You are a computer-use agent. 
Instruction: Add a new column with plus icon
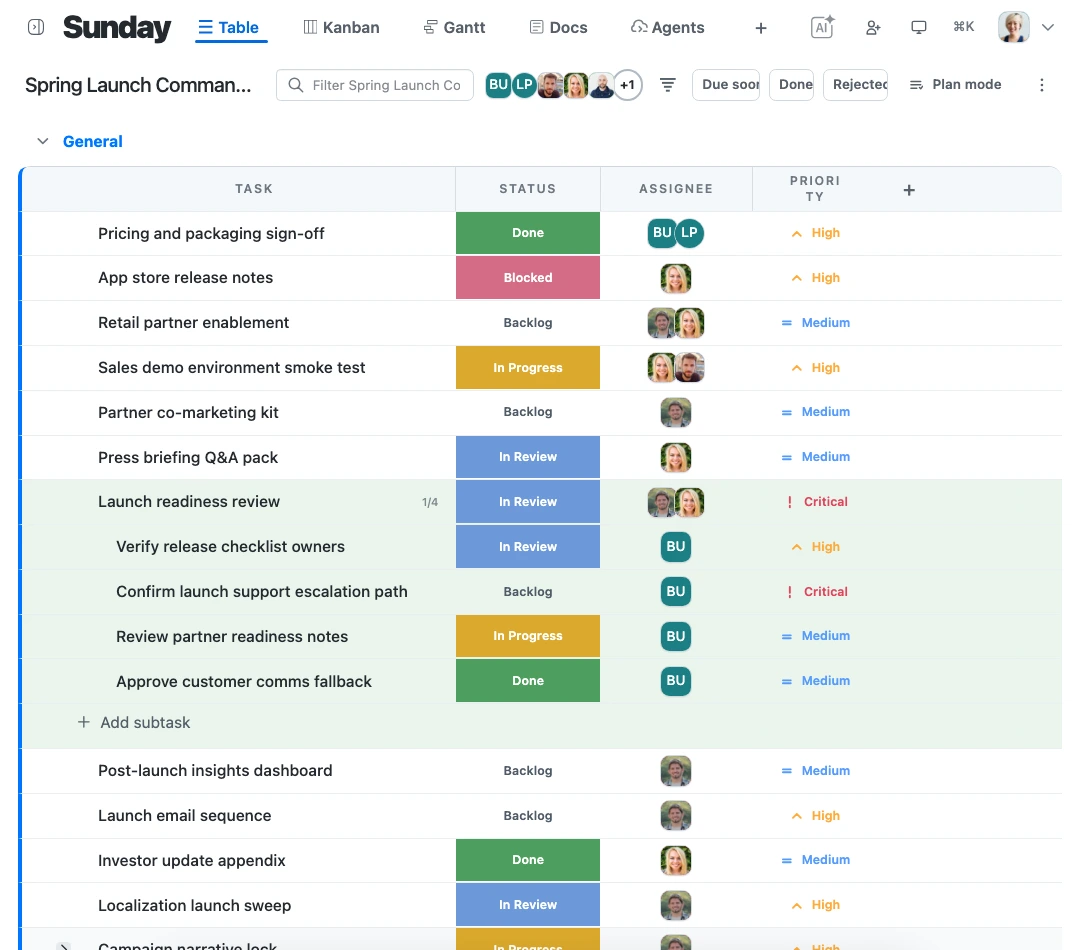(909, 189)
